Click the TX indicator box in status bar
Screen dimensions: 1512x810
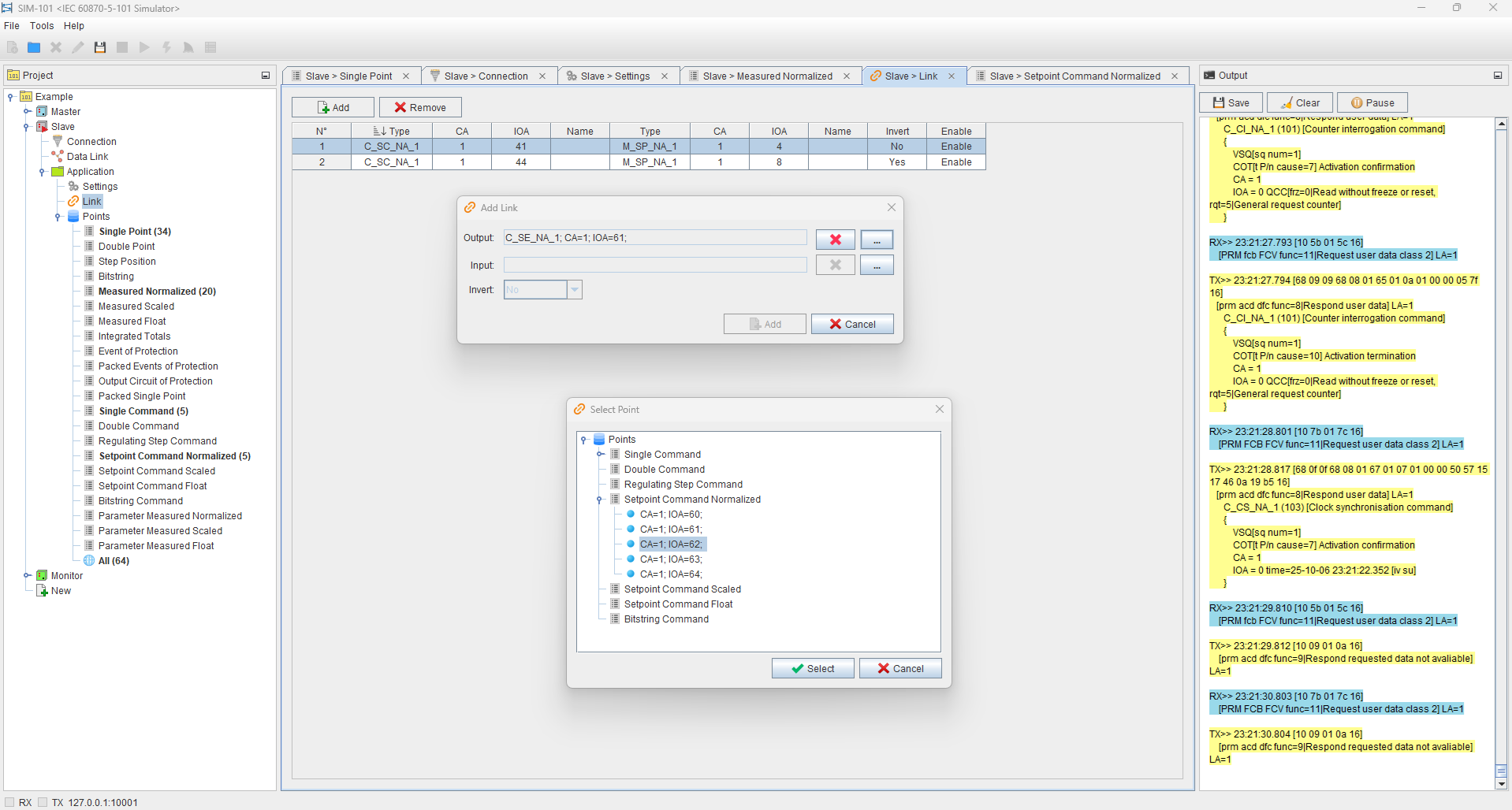tap(43, 802)
